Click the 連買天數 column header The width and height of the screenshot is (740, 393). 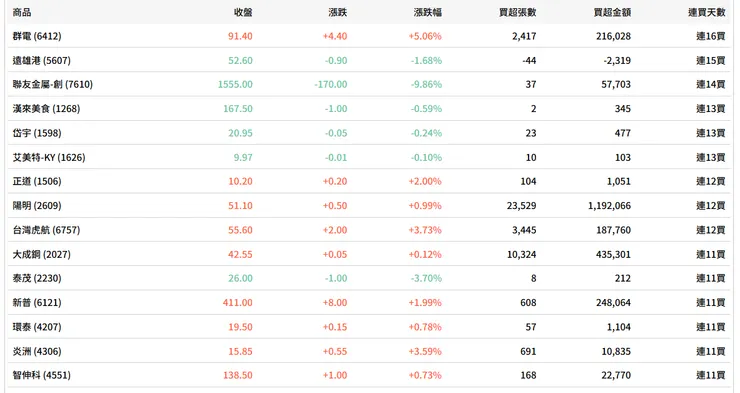coord(706,12)
